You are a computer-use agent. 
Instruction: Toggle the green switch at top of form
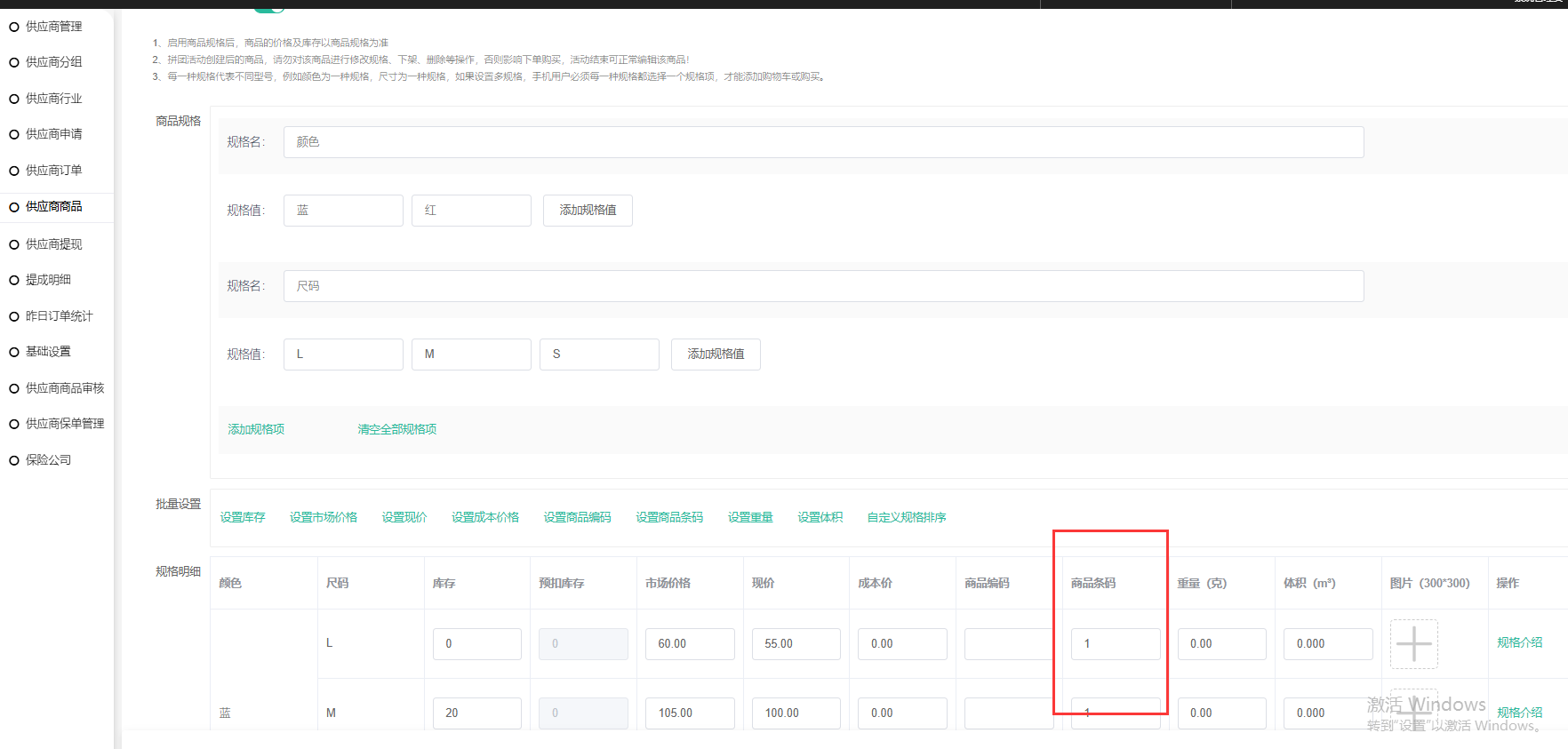[x=269, y=9]
